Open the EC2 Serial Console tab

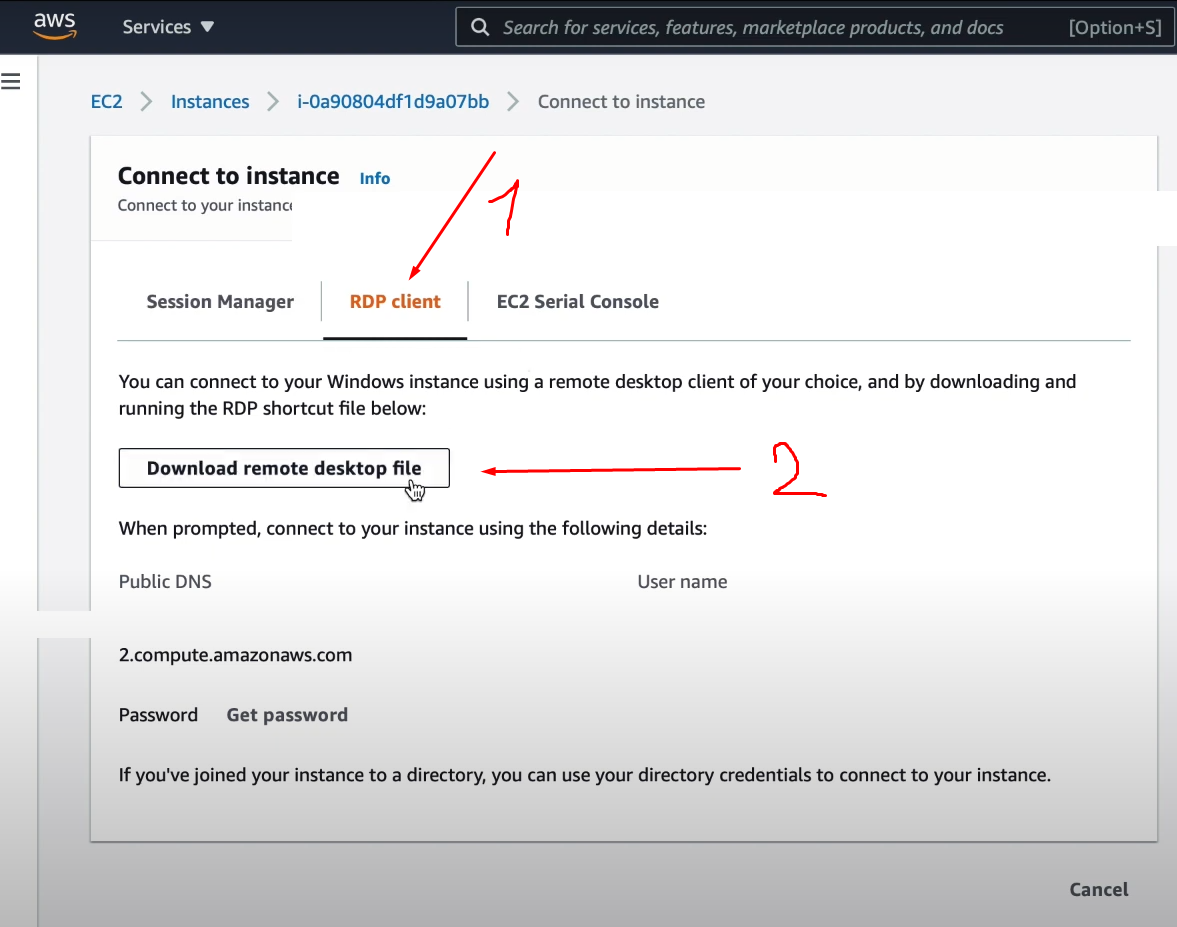click(x=577, y=301)
